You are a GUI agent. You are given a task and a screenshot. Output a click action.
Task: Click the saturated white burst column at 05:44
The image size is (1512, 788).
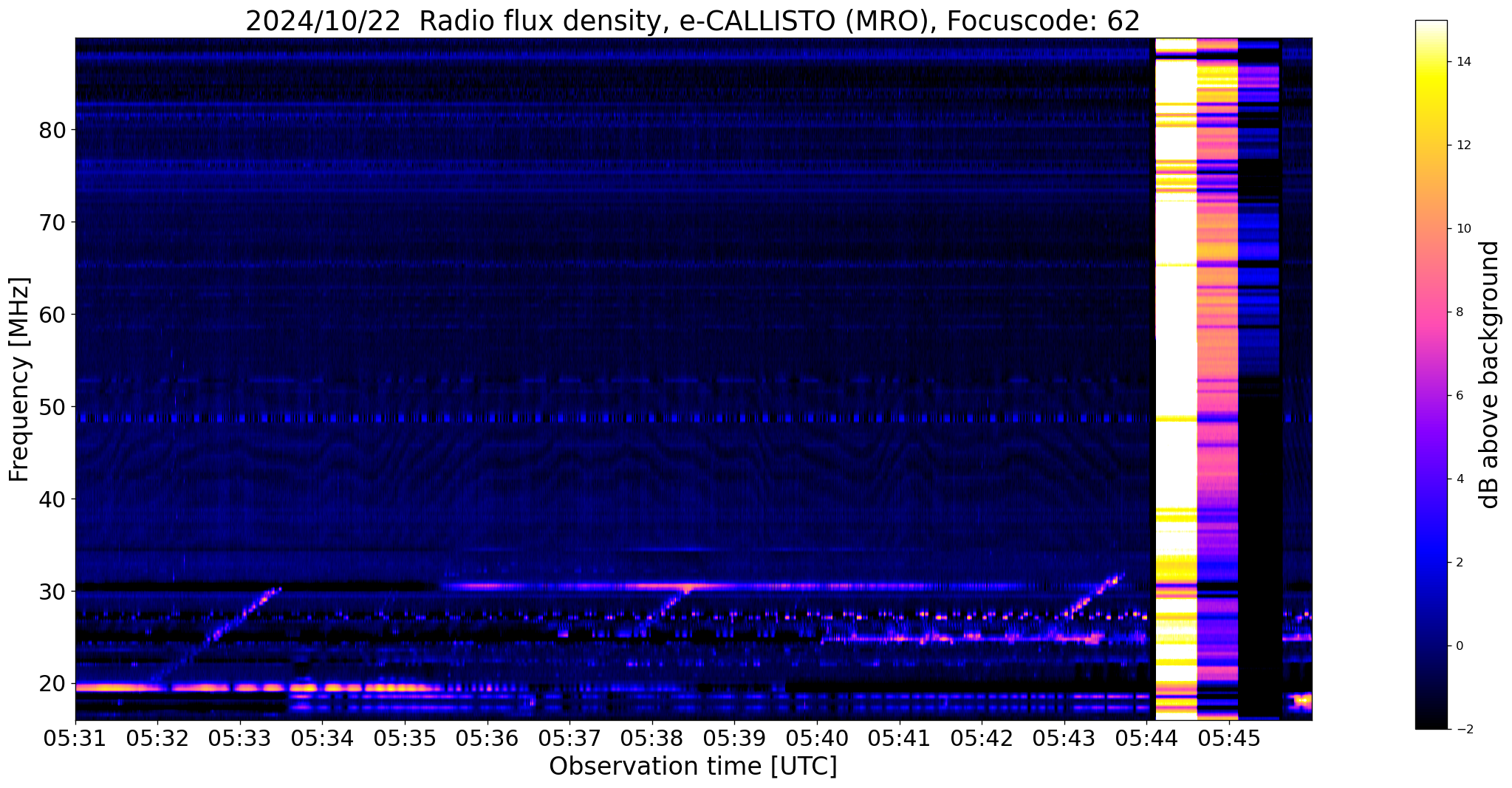click(1176, 379)
